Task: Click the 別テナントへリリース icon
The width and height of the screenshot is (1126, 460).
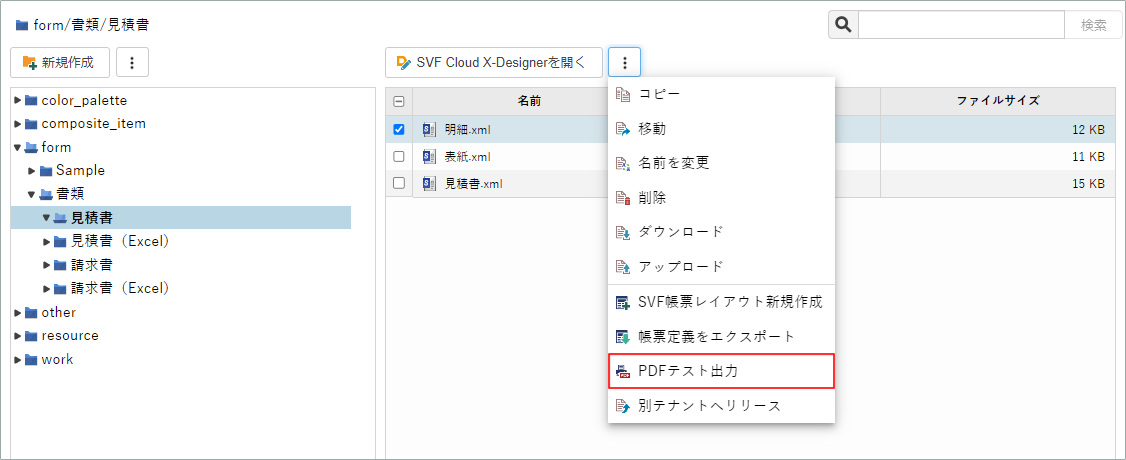Action: (623, 406)
